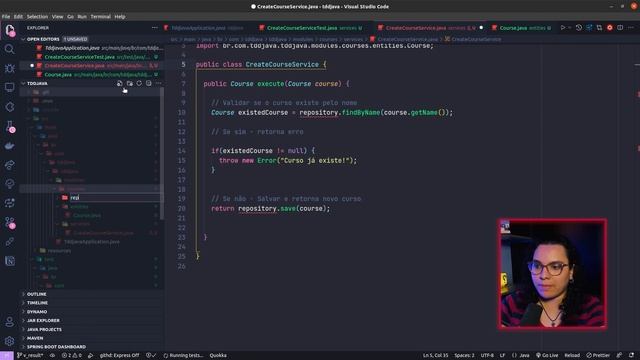
Task: Switch to Course.java editor tab
Action: [x=522, y=28]
